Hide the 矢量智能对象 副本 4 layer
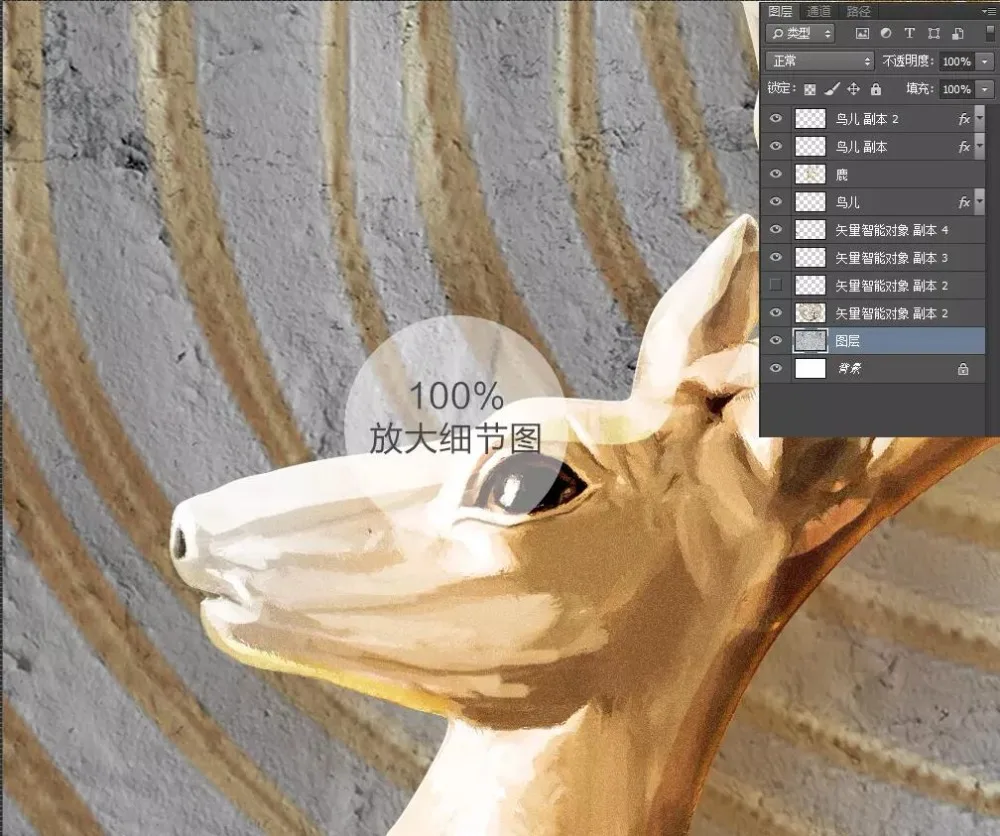Screen dimensions: 1000x836 pos(776,230)
